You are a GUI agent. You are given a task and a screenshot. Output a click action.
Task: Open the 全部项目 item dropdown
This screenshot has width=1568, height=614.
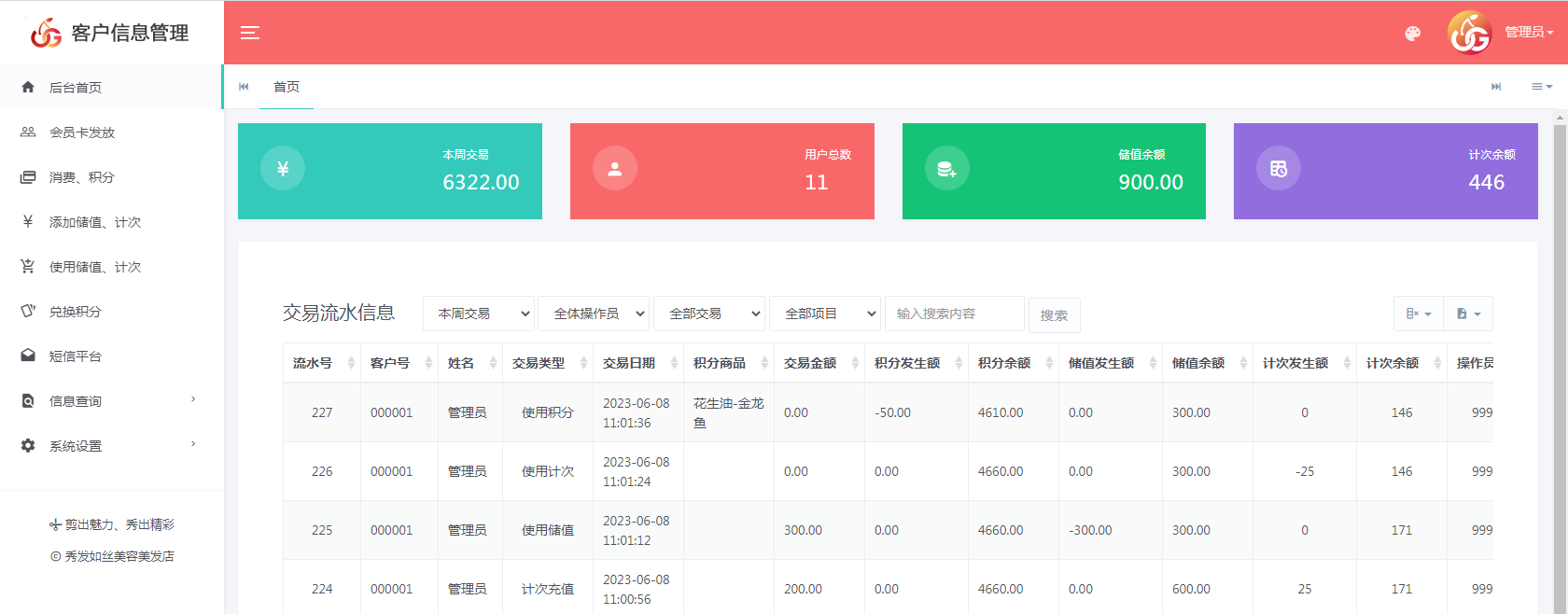[825, 314]
